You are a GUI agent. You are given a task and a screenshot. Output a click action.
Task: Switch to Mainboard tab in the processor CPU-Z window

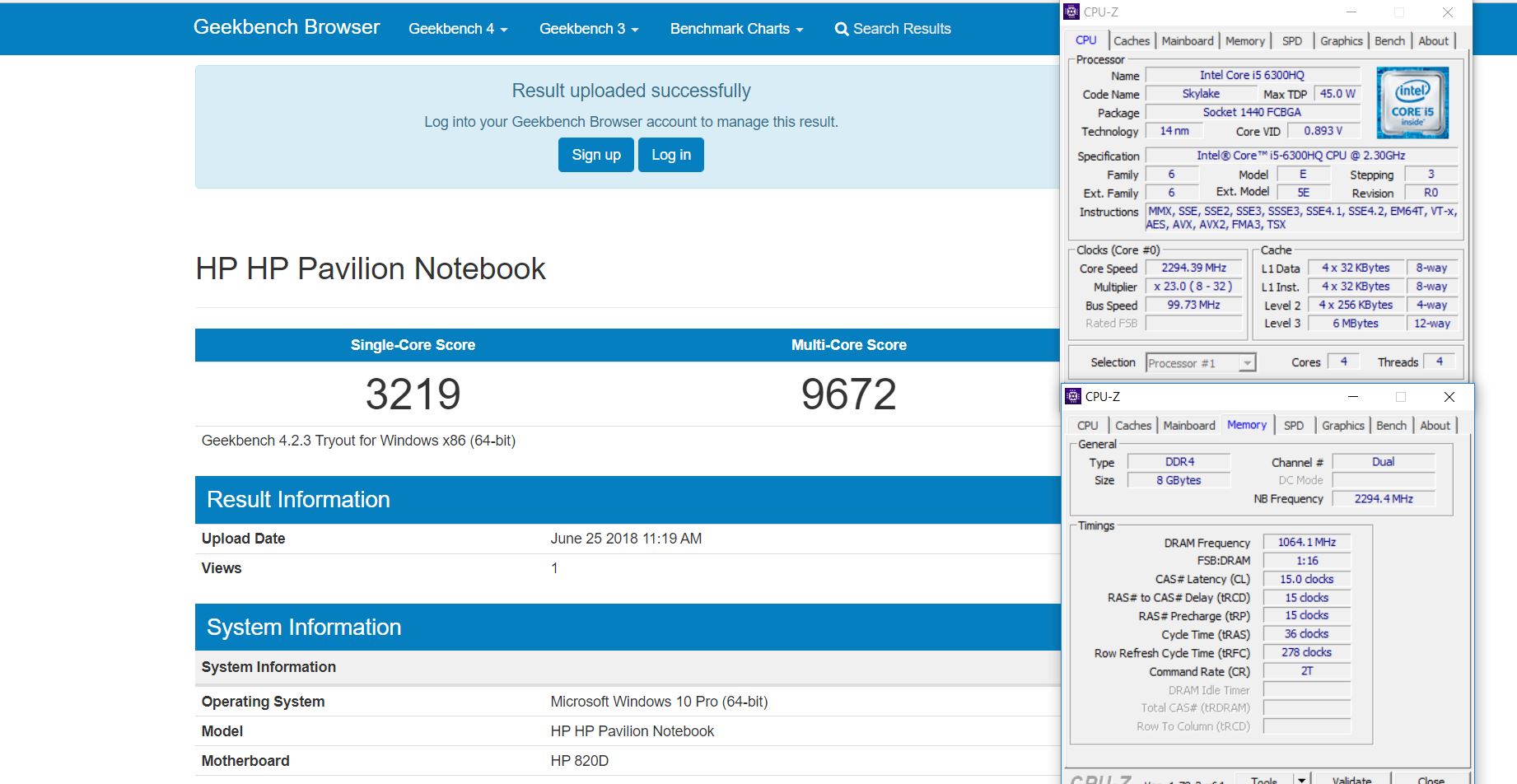point(1188,41)
